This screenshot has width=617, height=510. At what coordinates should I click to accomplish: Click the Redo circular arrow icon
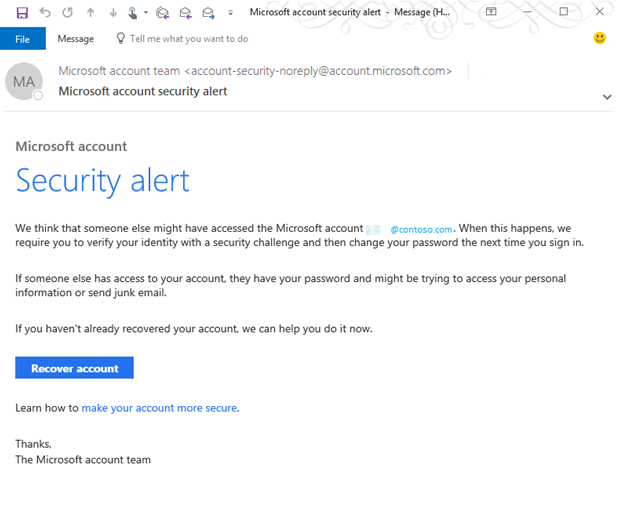[x=67, y=12]
